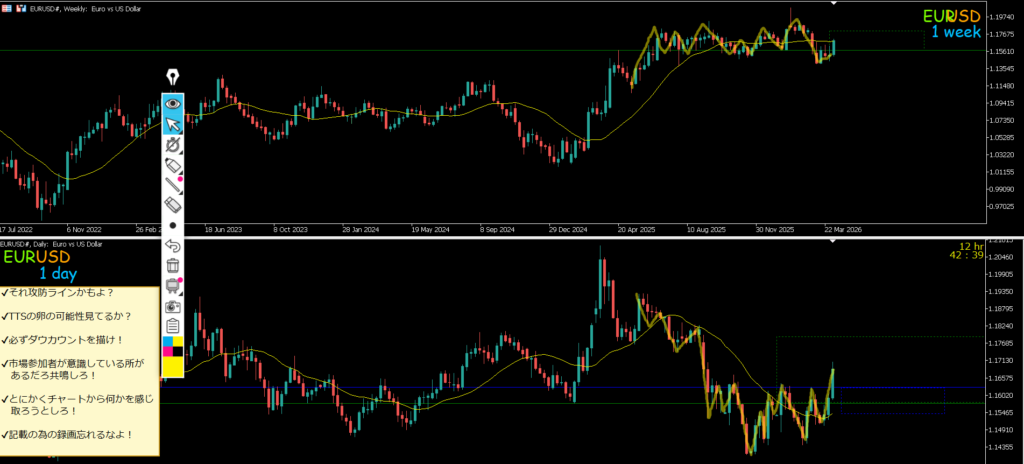Click price level 1.16020 on daily scale
Screen dimensions: 1024x464
coord(1002,395)
